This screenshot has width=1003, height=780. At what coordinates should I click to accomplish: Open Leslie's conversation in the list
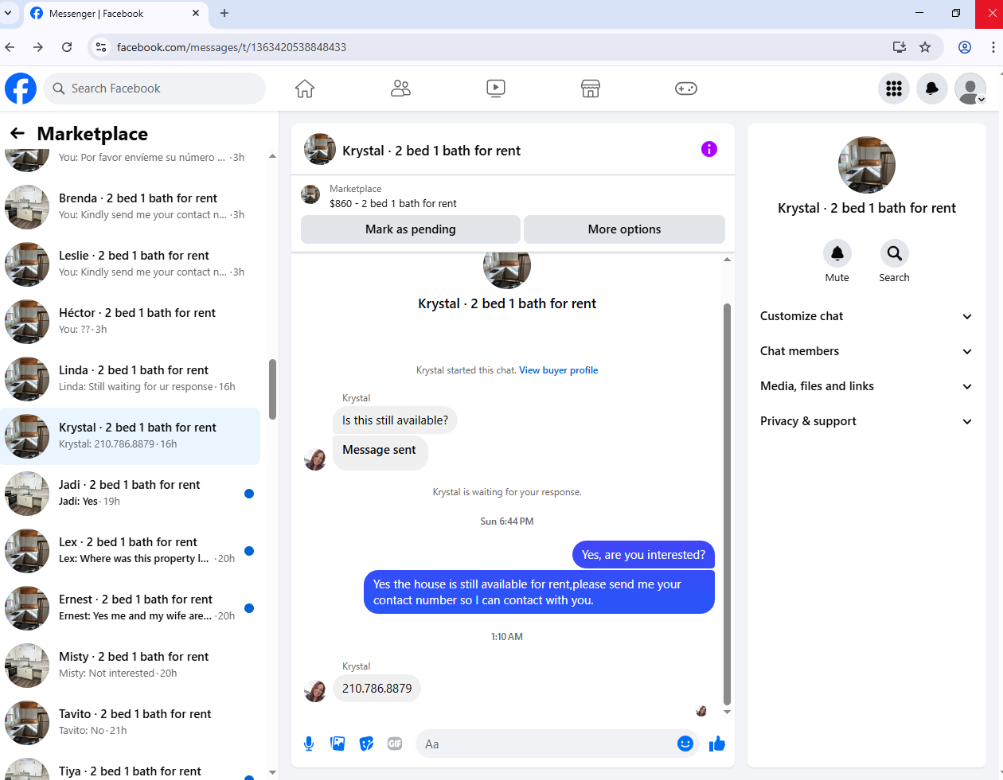tap(130, 264)
